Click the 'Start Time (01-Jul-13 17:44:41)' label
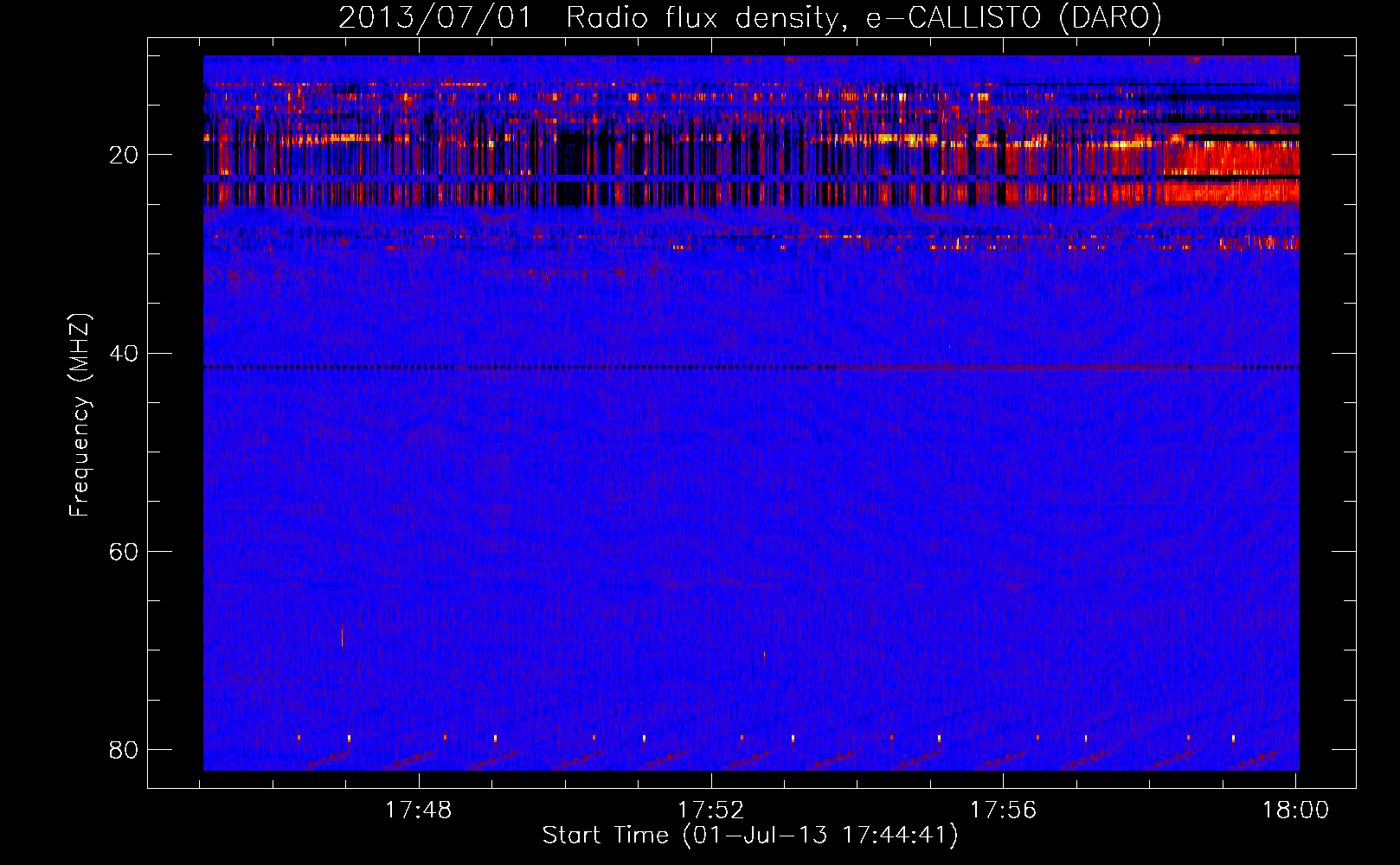 click(x=750, y=836)
